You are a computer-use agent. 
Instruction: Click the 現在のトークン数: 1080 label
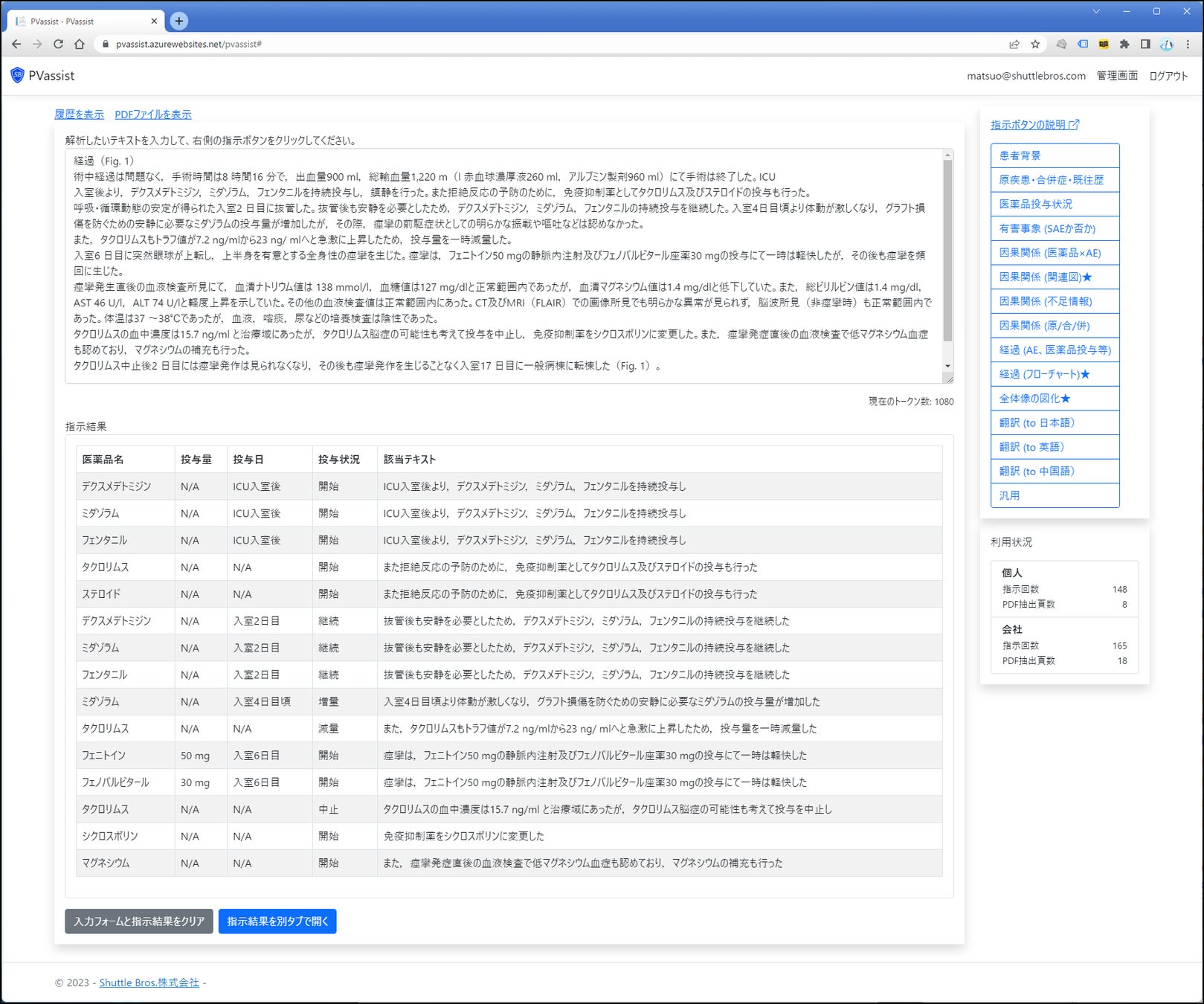(911, 402)
